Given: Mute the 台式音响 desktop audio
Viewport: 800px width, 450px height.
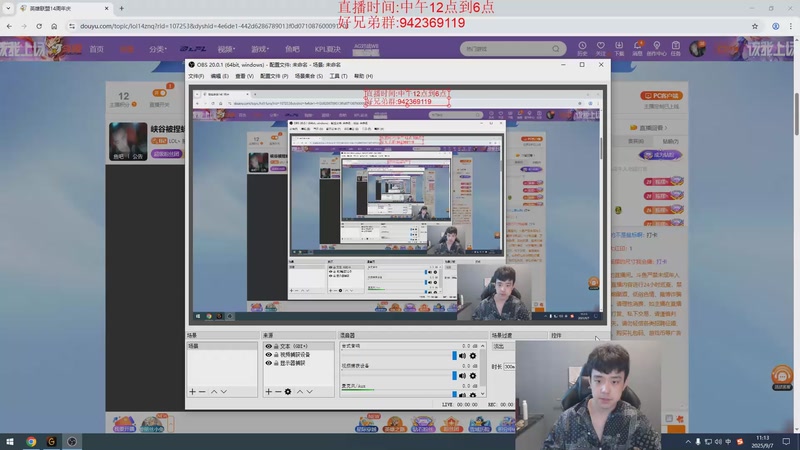Looking at the screenshot, I should 462,356.
